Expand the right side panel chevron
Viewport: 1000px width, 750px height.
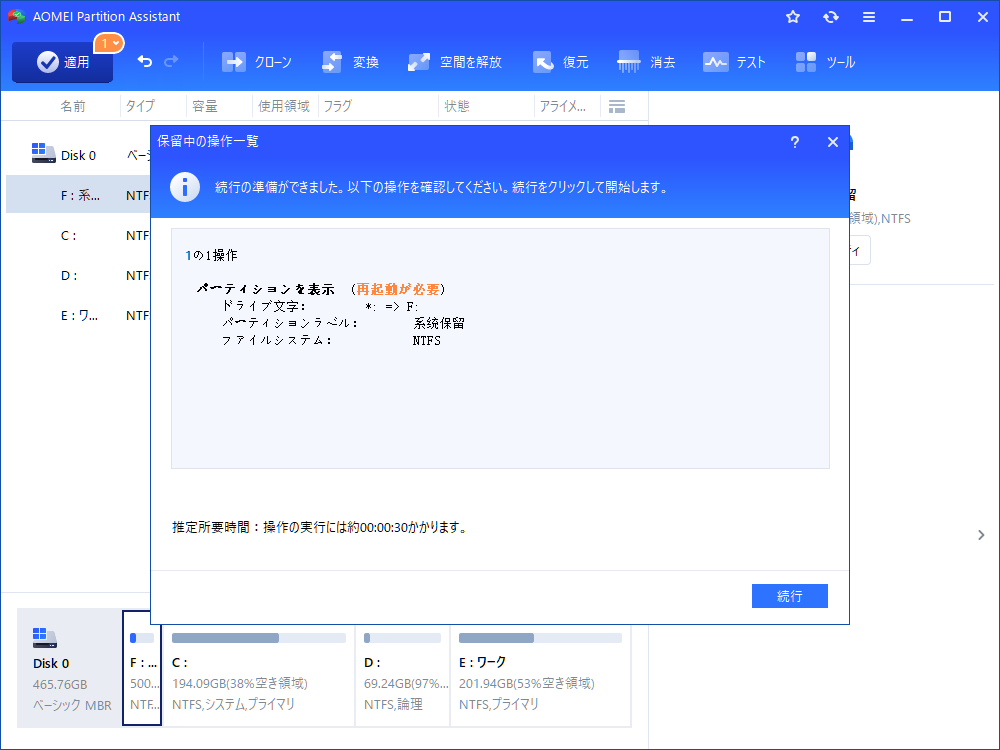point(981,535)
